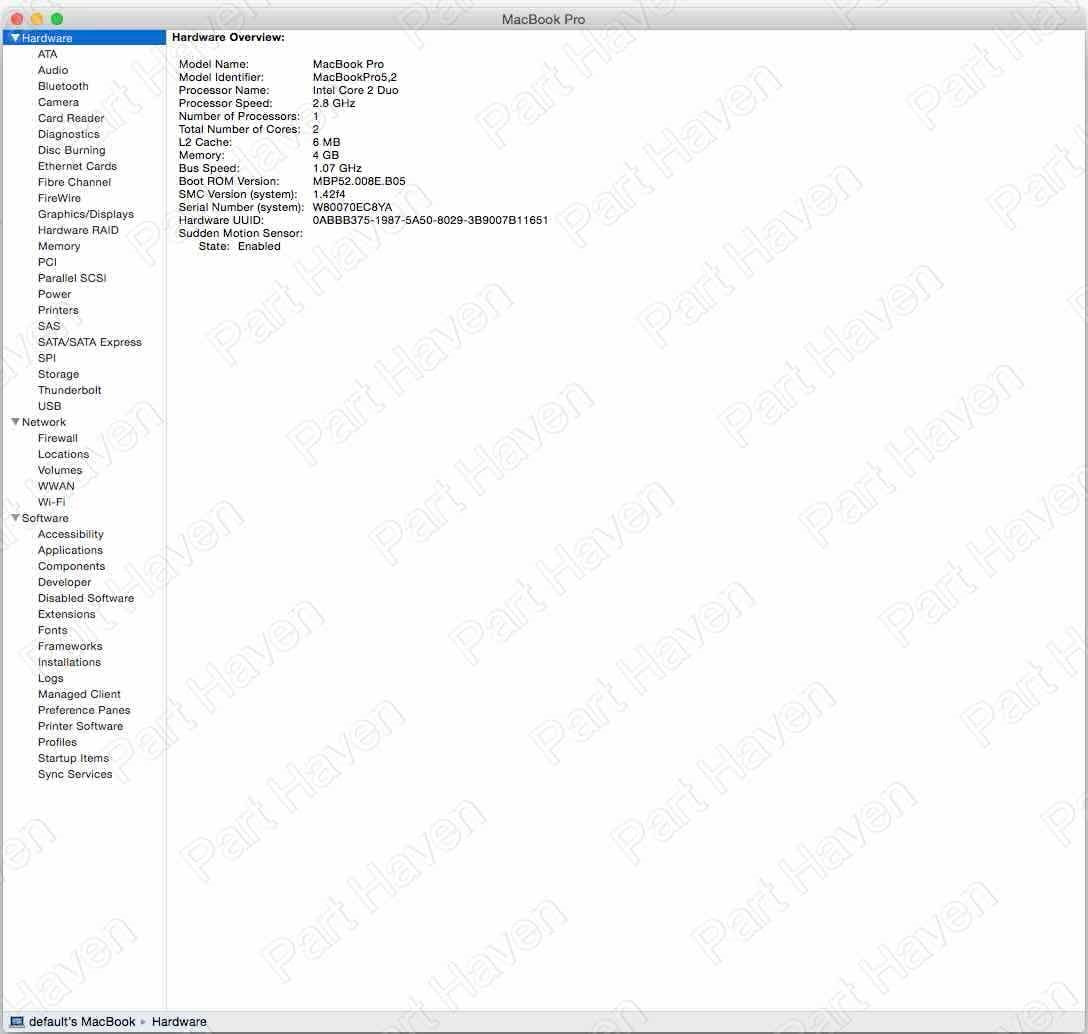Click model identifier MacBookPro5,2
1088x1034 pixels.
[x=355, y=77]
